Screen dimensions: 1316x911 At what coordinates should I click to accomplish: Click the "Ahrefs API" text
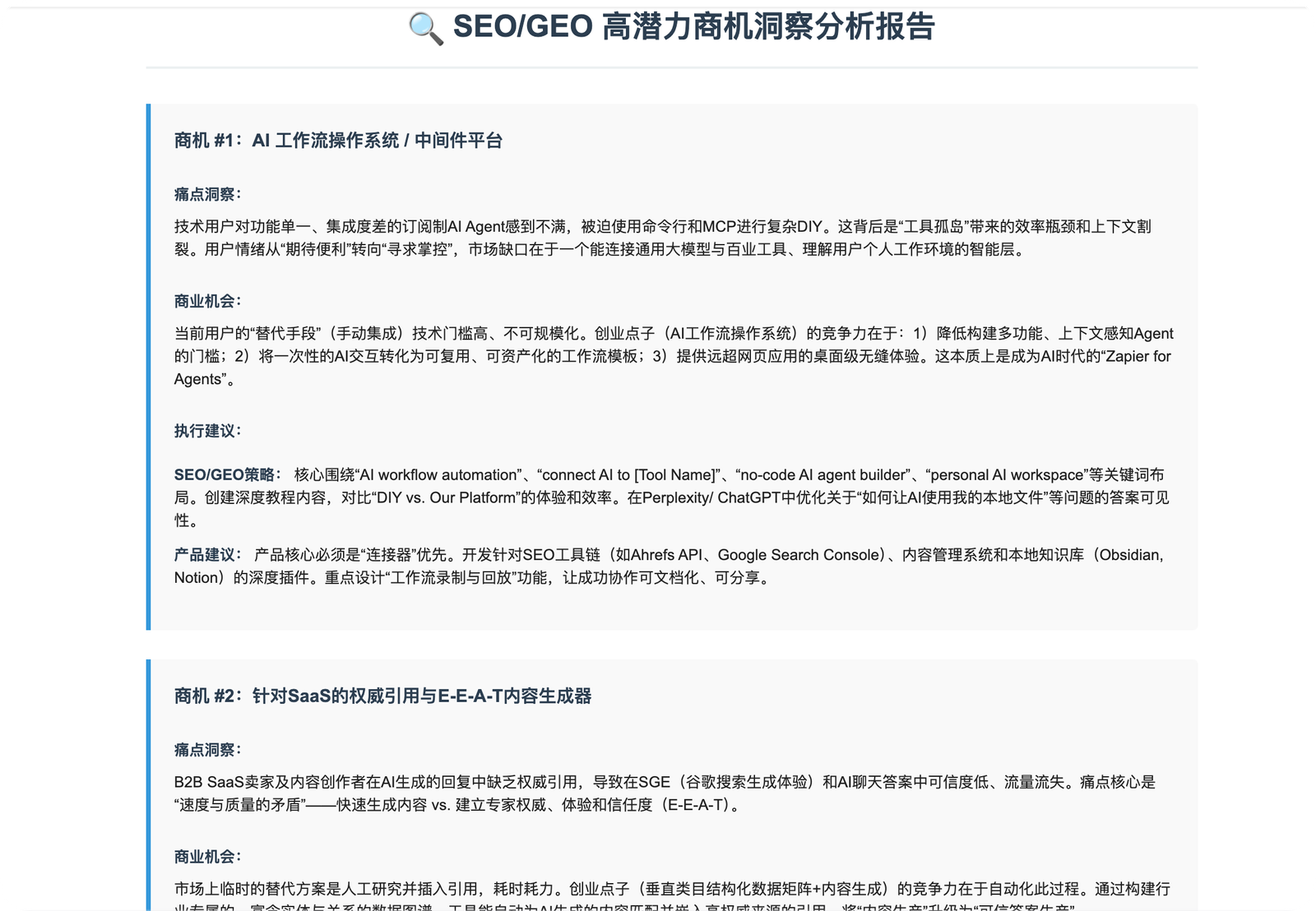(666, 555)
